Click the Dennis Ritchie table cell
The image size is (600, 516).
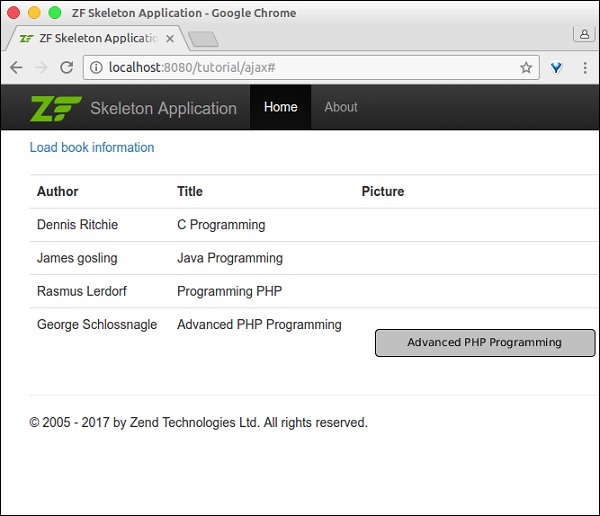pos(77,225)
